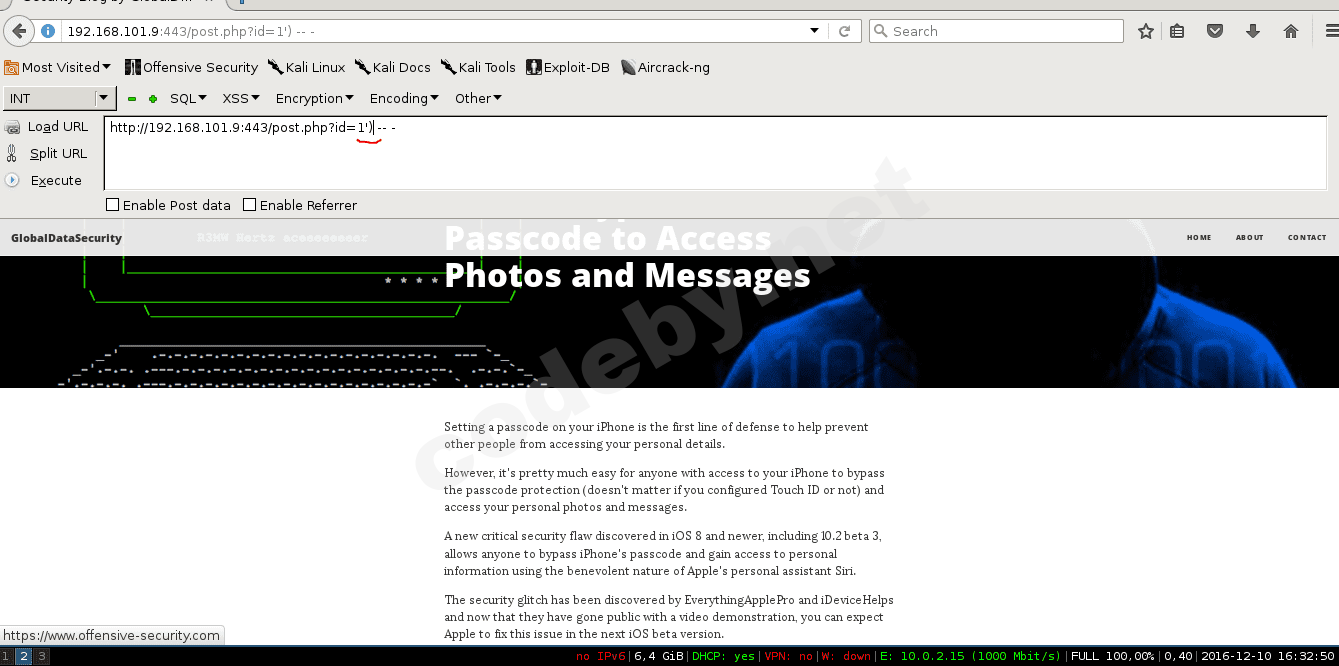
Task: Click the 'DHCP: yes' status entry
Action: tap(724, 657)
